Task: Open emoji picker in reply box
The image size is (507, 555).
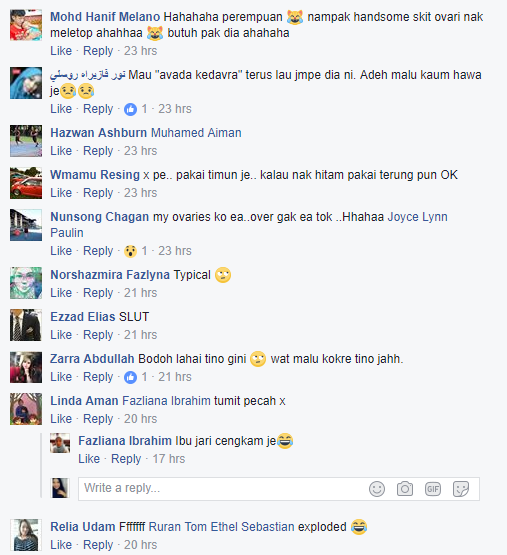Action: tap(377, 489)
